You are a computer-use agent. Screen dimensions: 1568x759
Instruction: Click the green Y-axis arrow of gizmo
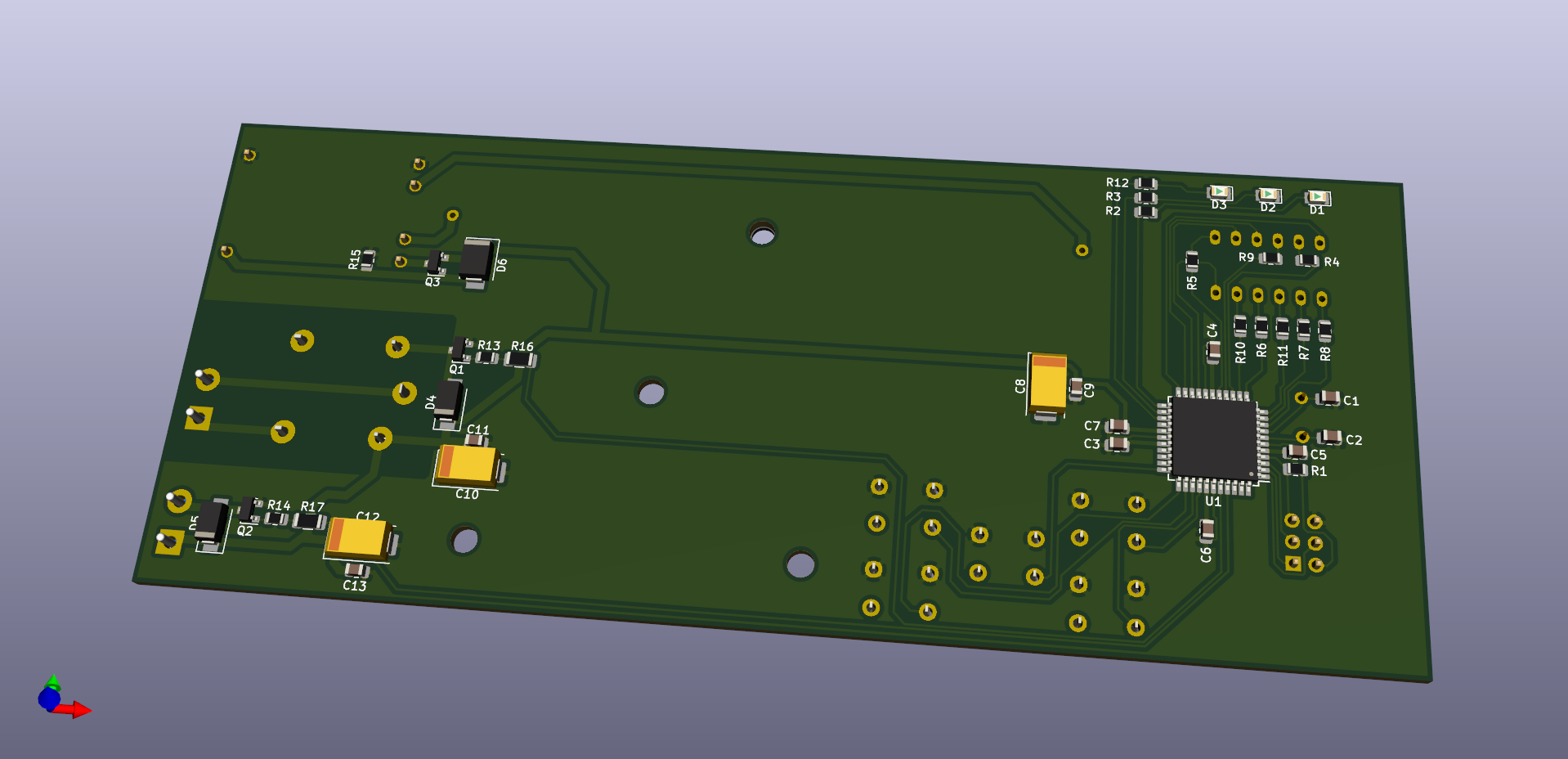(x=52, y=681)
